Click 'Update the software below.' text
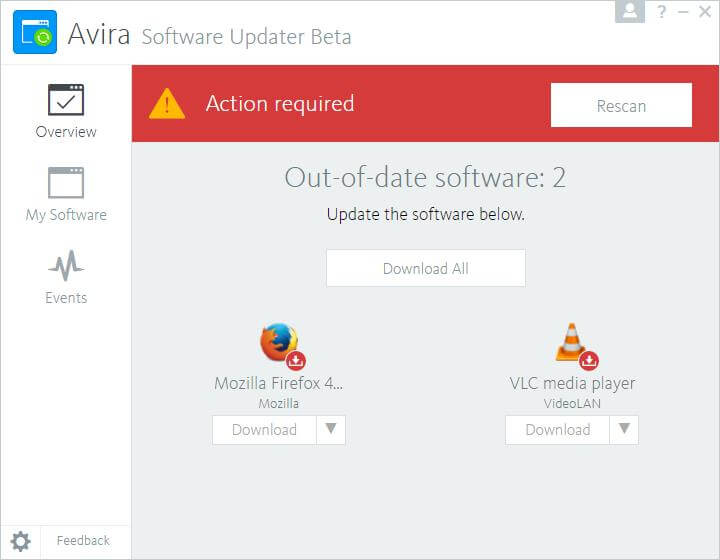 426,214
